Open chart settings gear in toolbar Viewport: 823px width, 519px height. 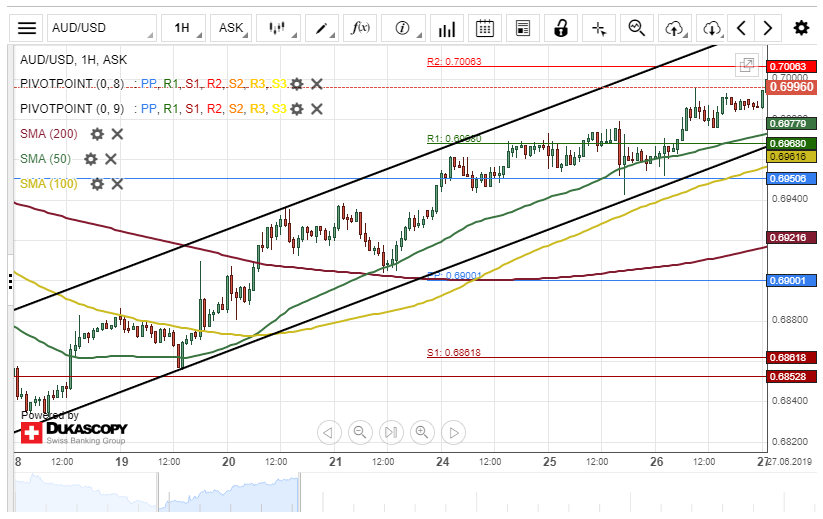pyautogui.click(x=801, y=28)
